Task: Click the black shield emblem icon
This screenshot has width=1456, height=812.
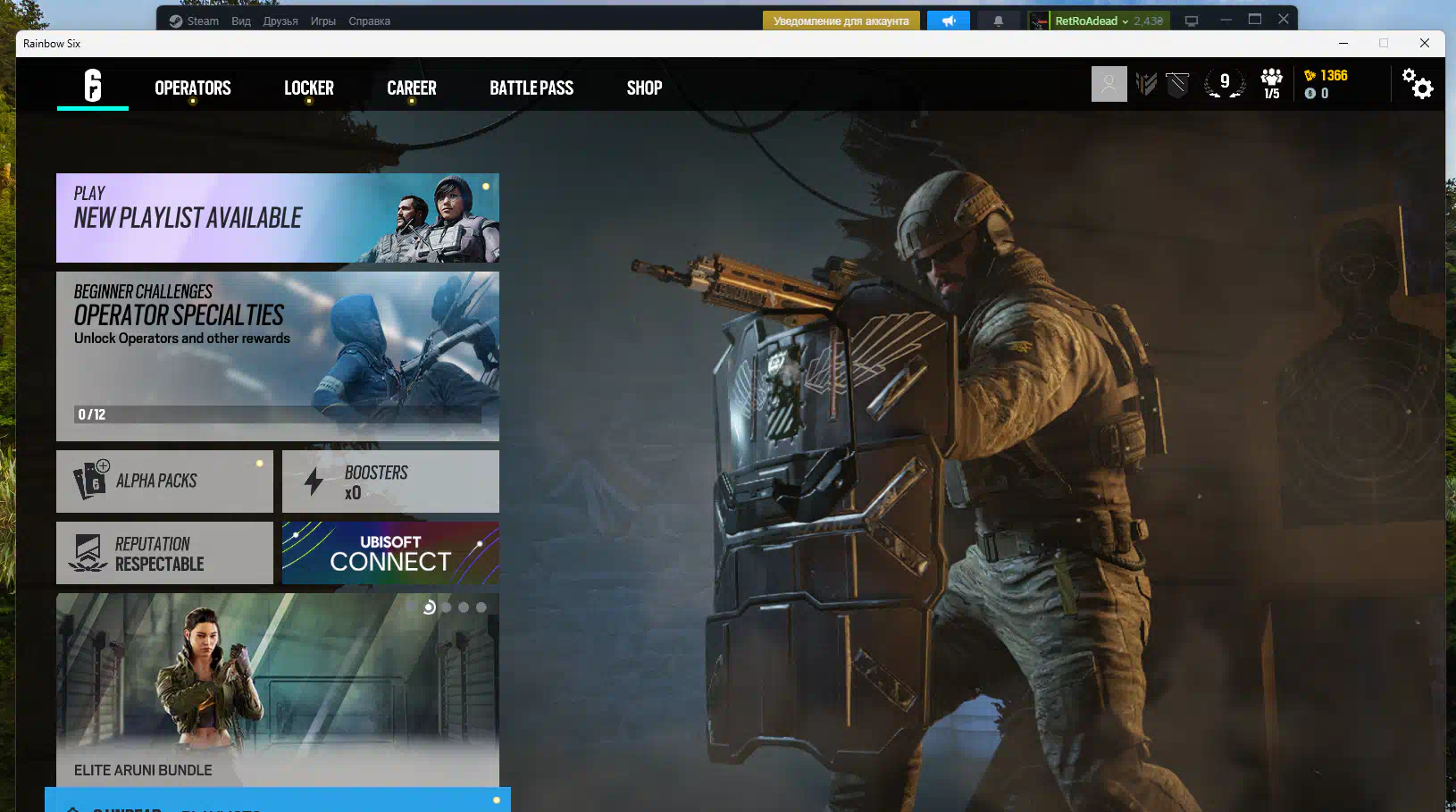Action: tap(1177, 84)
